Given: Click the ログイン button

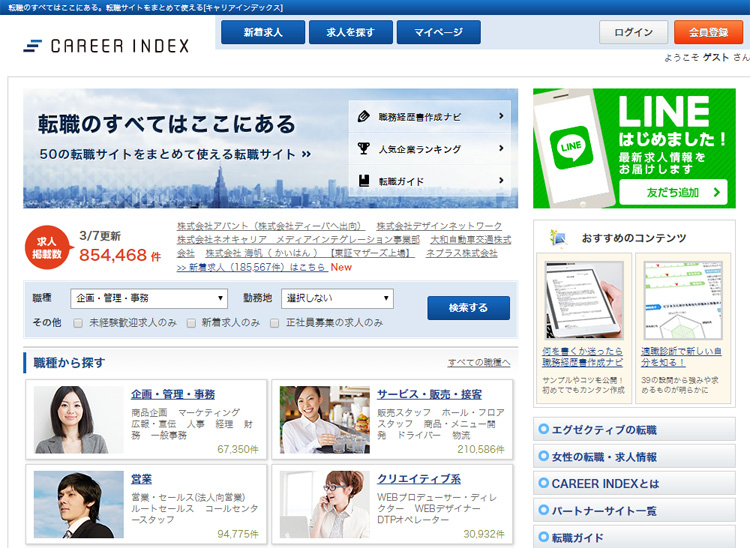Looking at the screenshot, I should click(x=633, y=32).
